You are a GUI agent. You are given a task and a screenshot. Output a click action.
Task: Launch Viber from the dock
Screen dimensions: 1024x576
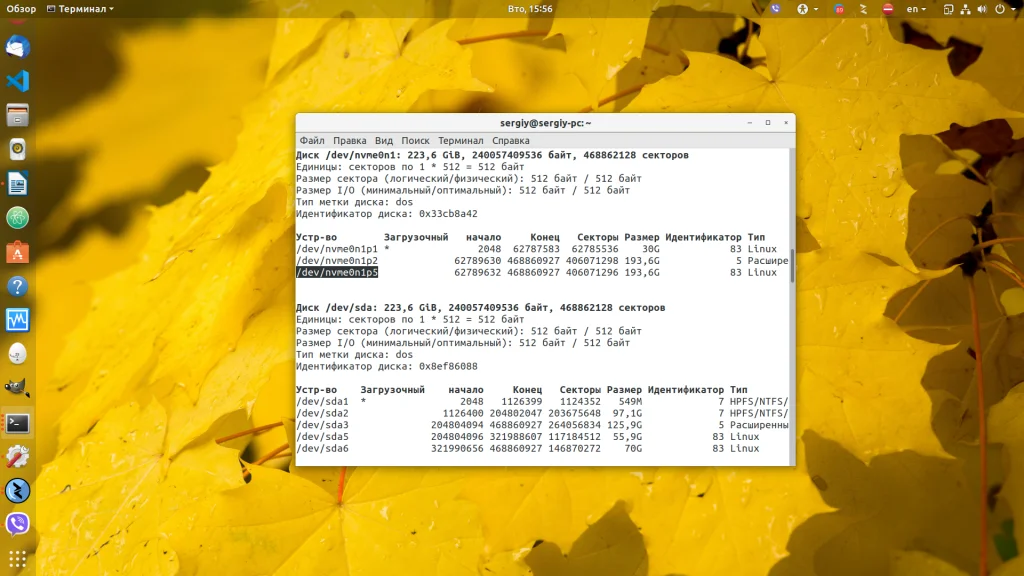coord(18,524)
